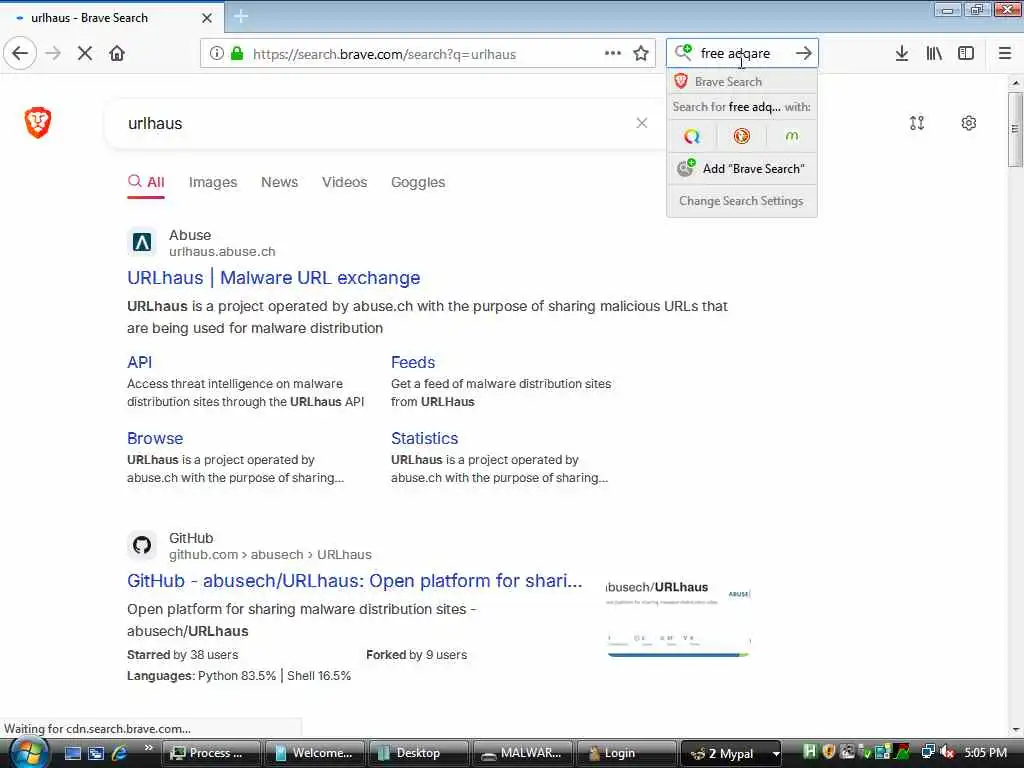Click the search magnifier with green plus
The width and height of the screenshot is (1024, 768).
(x=683, y=52)
